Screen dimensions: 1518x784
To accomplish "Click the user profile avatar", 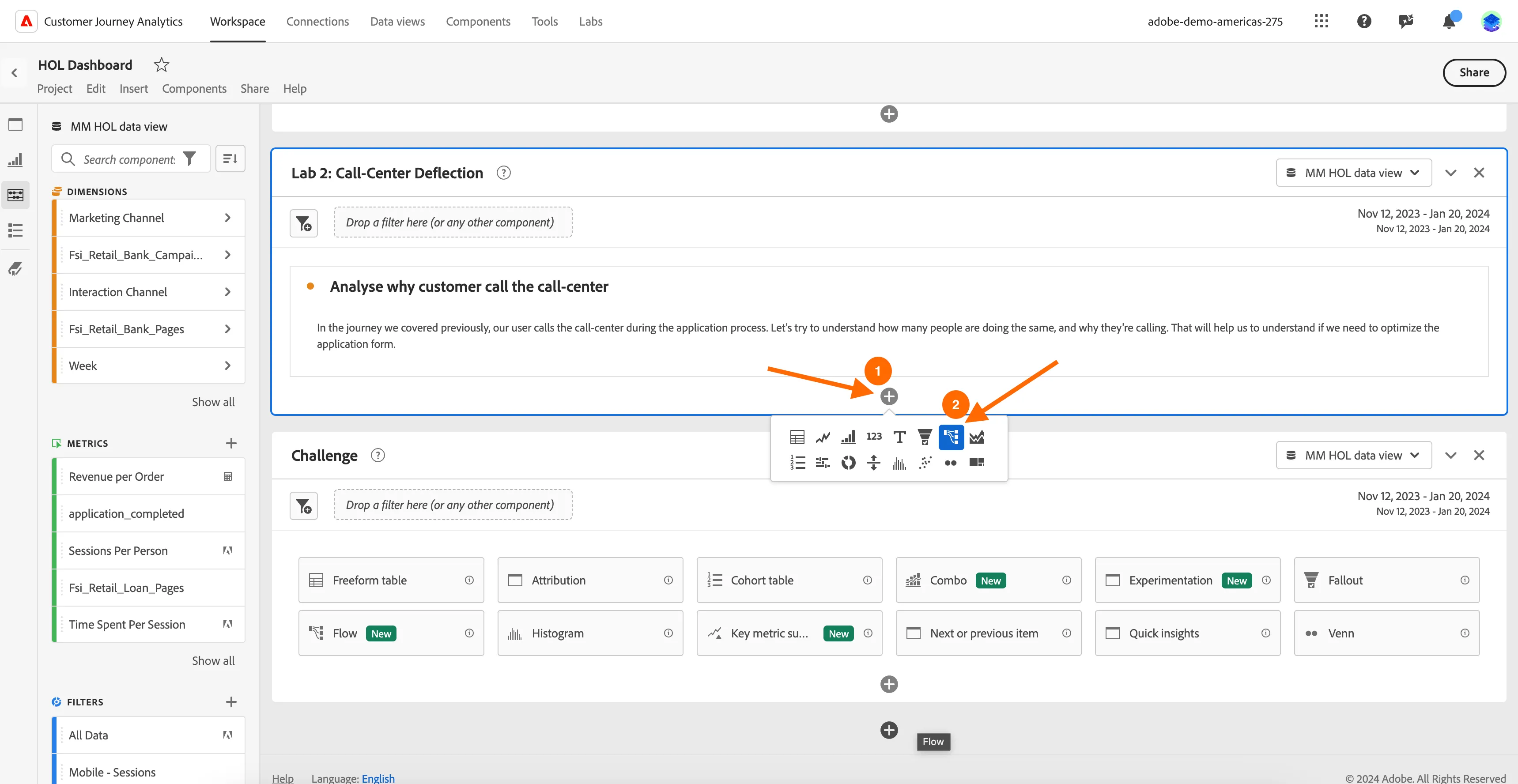I will click(1491, 21).
